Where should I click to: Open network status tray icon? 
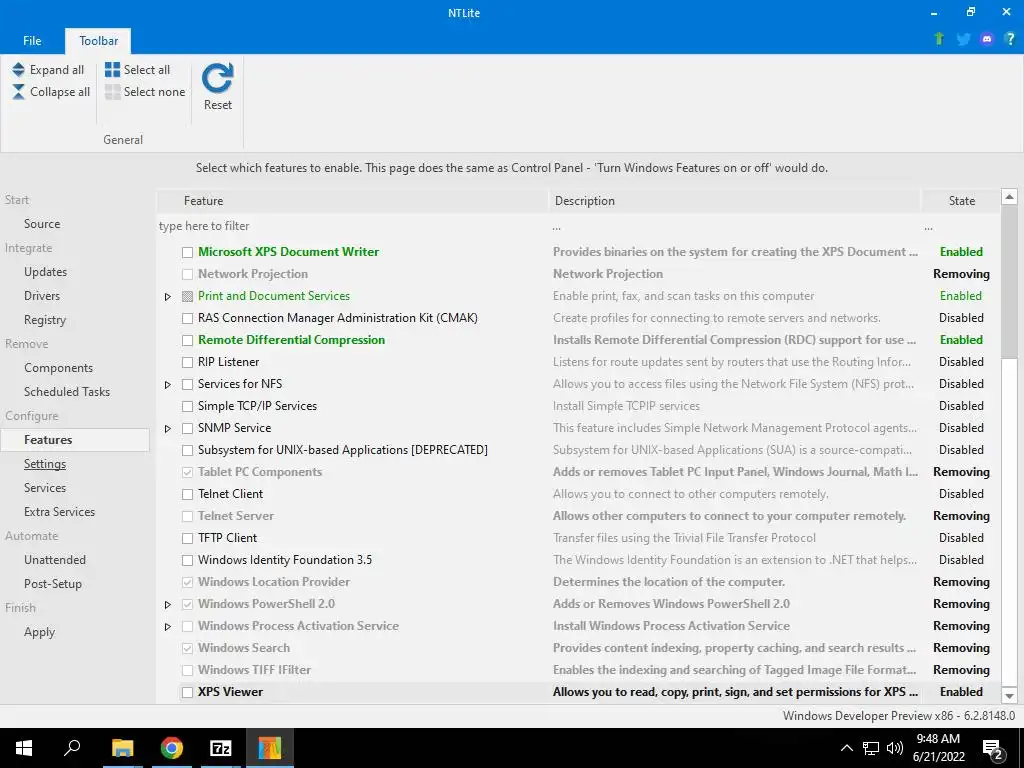click(x=871, y=748)
